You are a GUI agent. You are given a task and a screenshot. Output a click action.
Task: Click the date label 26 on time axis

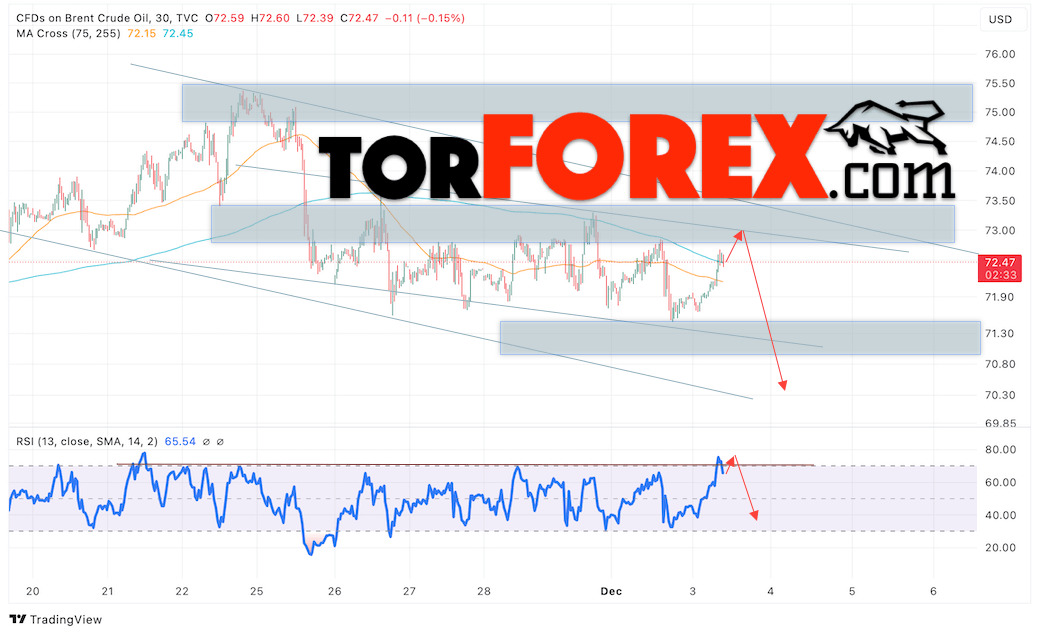[x=334, y=591]
